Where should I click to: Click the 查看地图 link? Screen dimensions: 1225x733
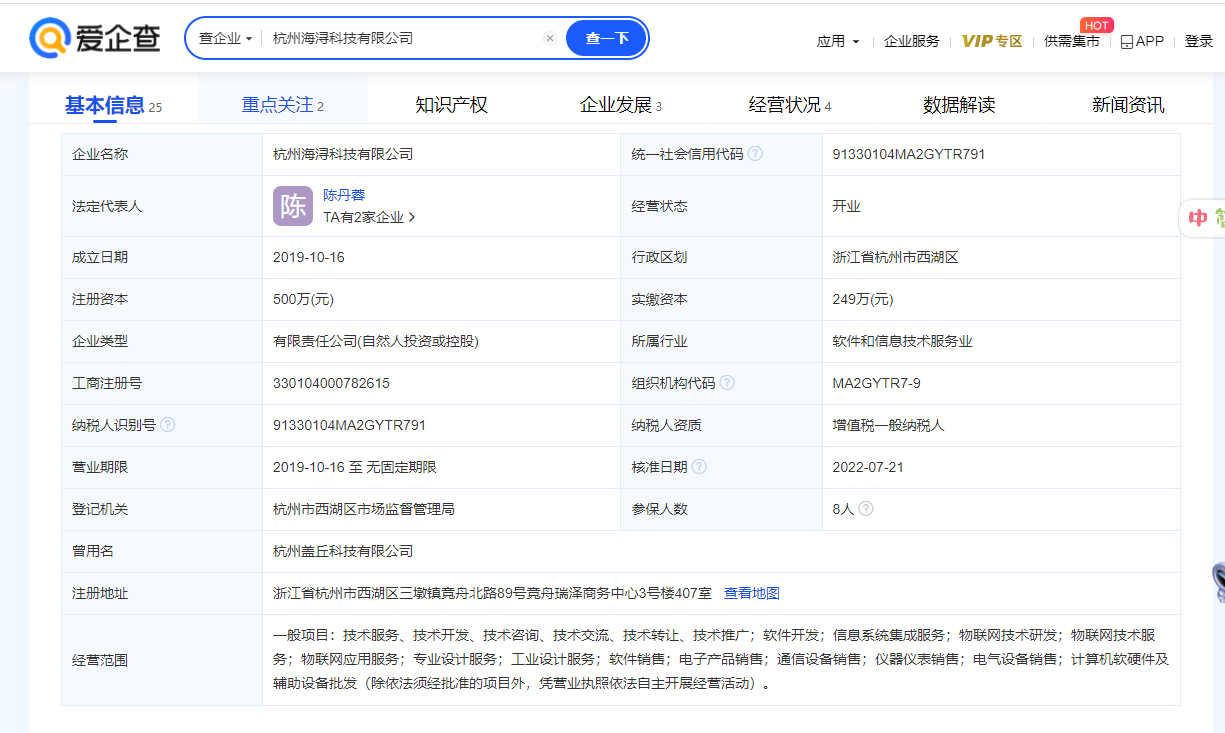click(752, 593)
